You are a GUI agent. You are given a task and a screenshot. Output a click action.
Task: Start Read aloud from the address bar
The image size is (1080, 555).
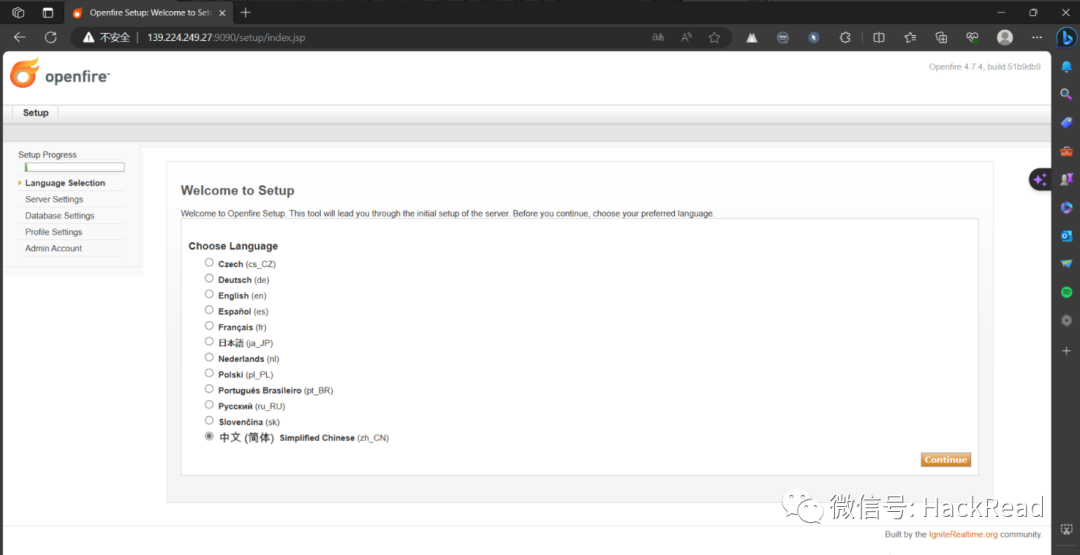pyautogui.click(x=686, y=37)
